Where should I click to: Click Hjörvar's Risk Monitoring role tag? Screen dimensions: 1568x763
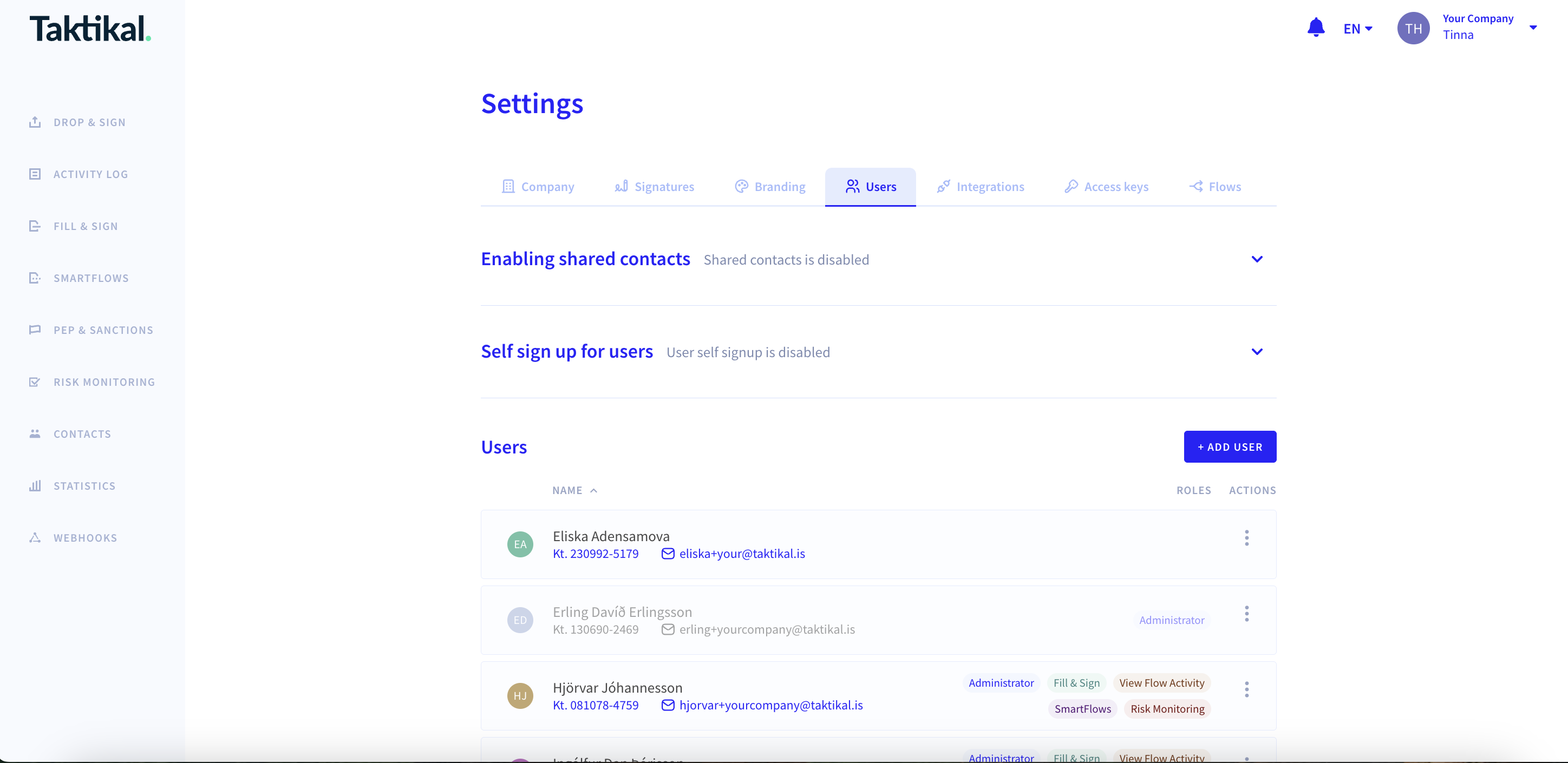coord(1167,709)
